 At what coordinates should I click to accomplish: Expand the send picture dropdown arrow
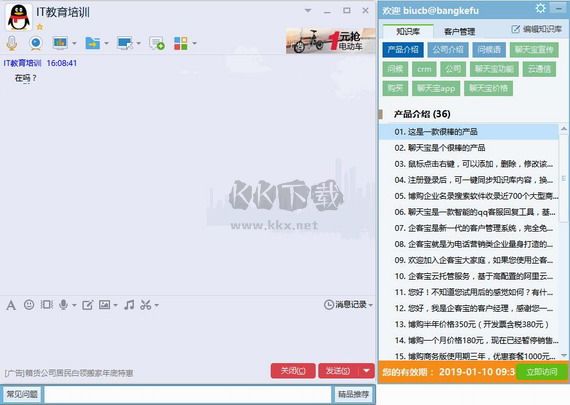pos(115,305)
